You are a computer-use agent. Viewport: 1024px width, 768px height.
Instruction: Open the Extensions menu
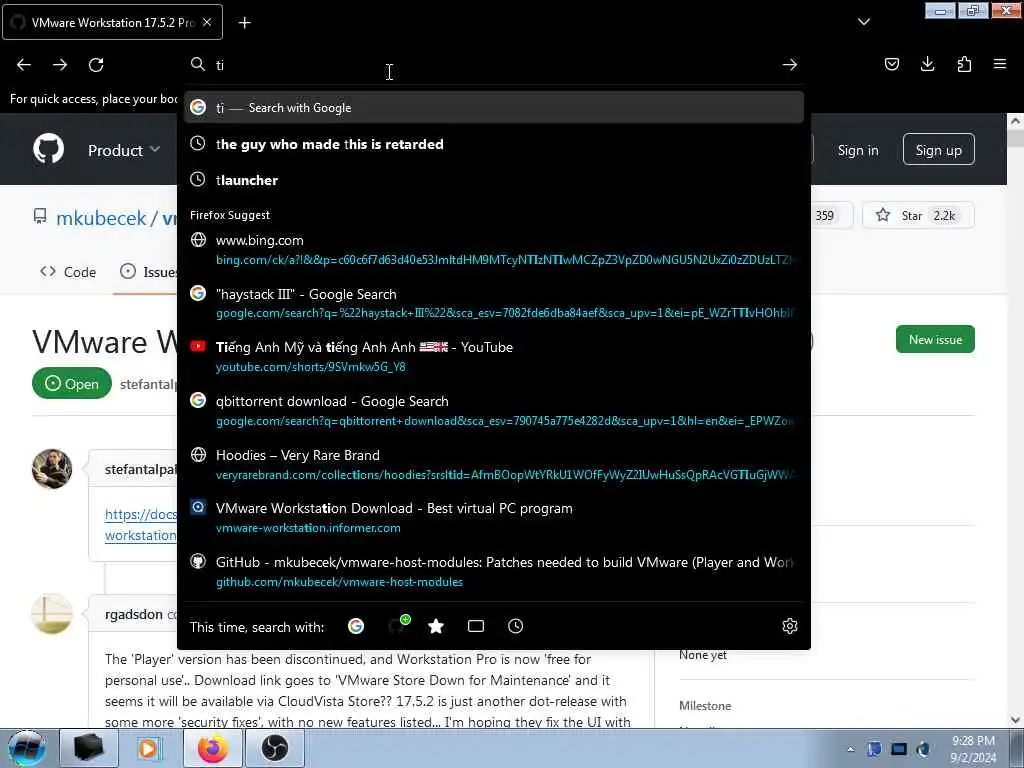(x=964, y=64)
